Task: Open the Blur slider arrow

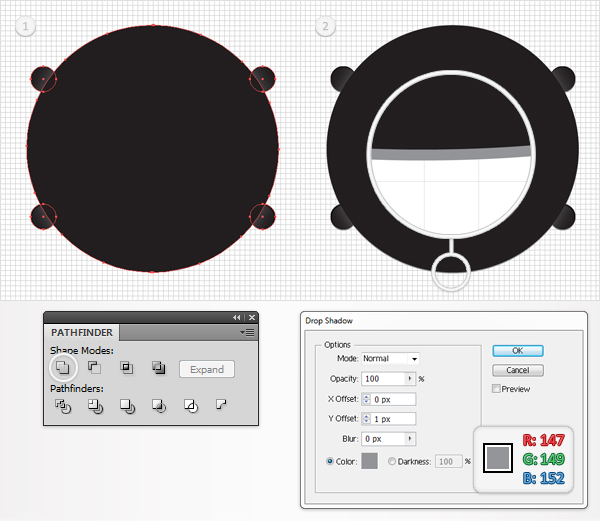Action: tap(410, 439)
